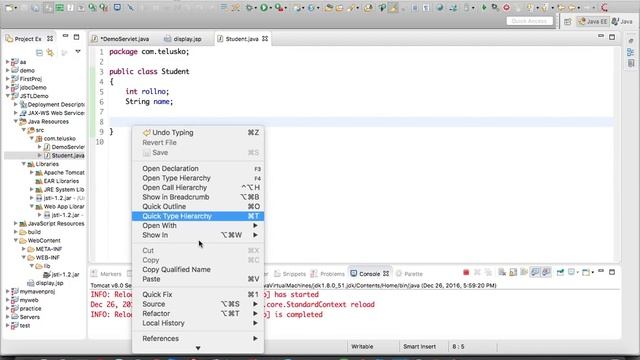Image resolution: width=640 pixels, height=360 pixels.
Task: Collapse the Java Resources node
Action: [x=16, y=121]
